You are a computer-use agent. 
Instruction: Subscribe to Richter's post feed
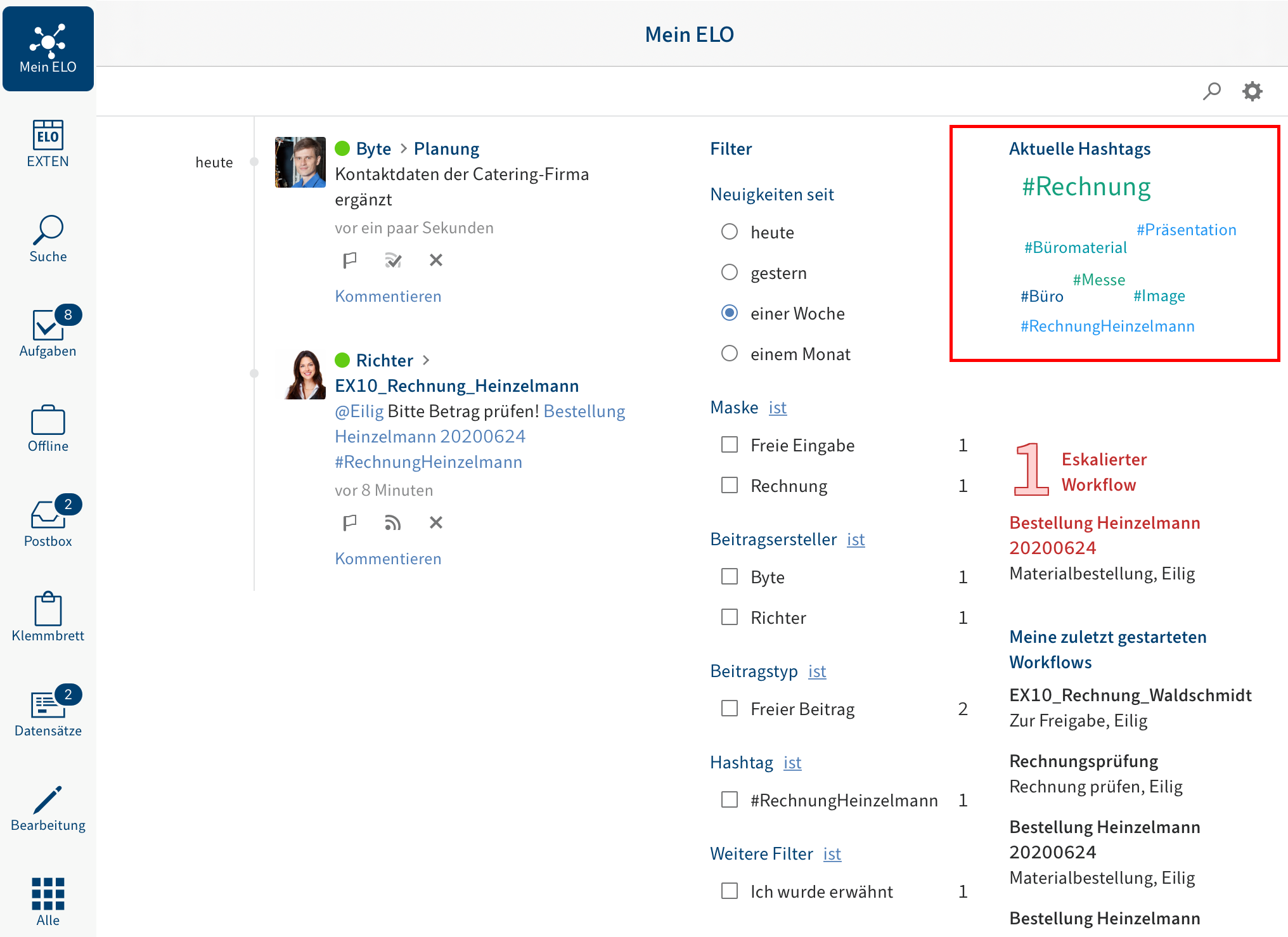pyautogui.click(x=393, y=522)
